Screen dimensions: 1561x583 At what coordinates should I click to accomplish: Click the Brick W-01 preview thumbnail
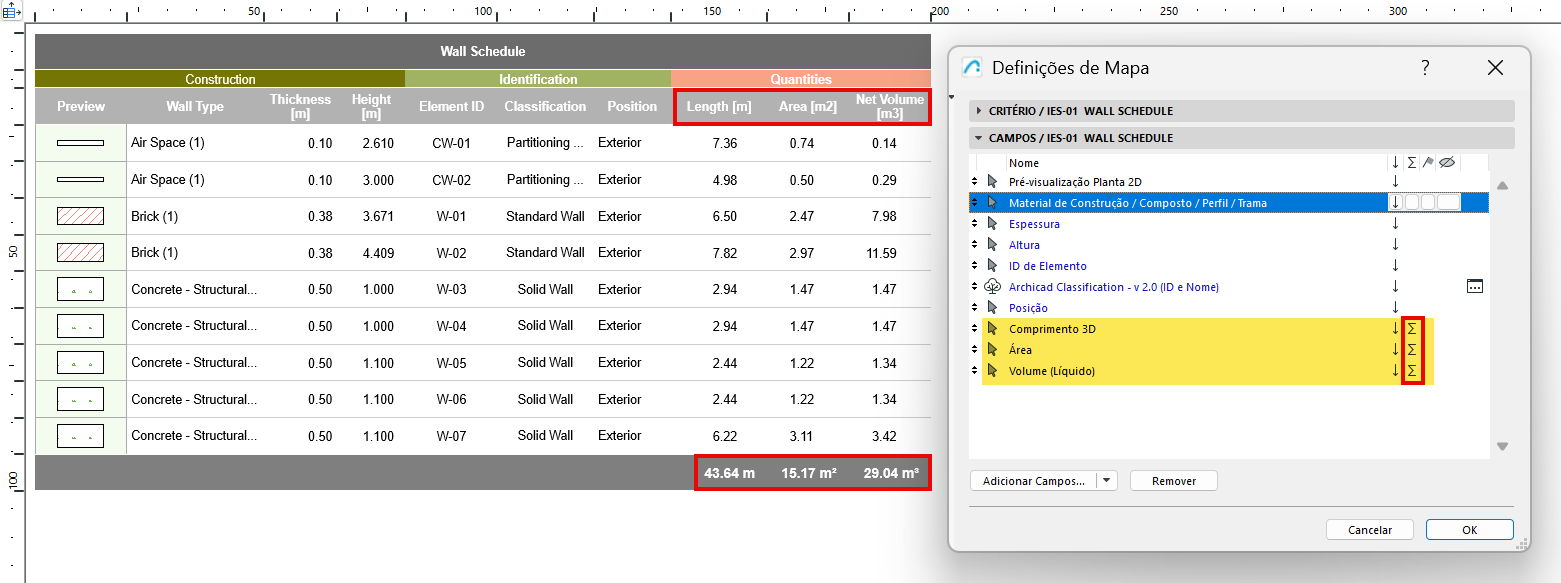point(80,217)
